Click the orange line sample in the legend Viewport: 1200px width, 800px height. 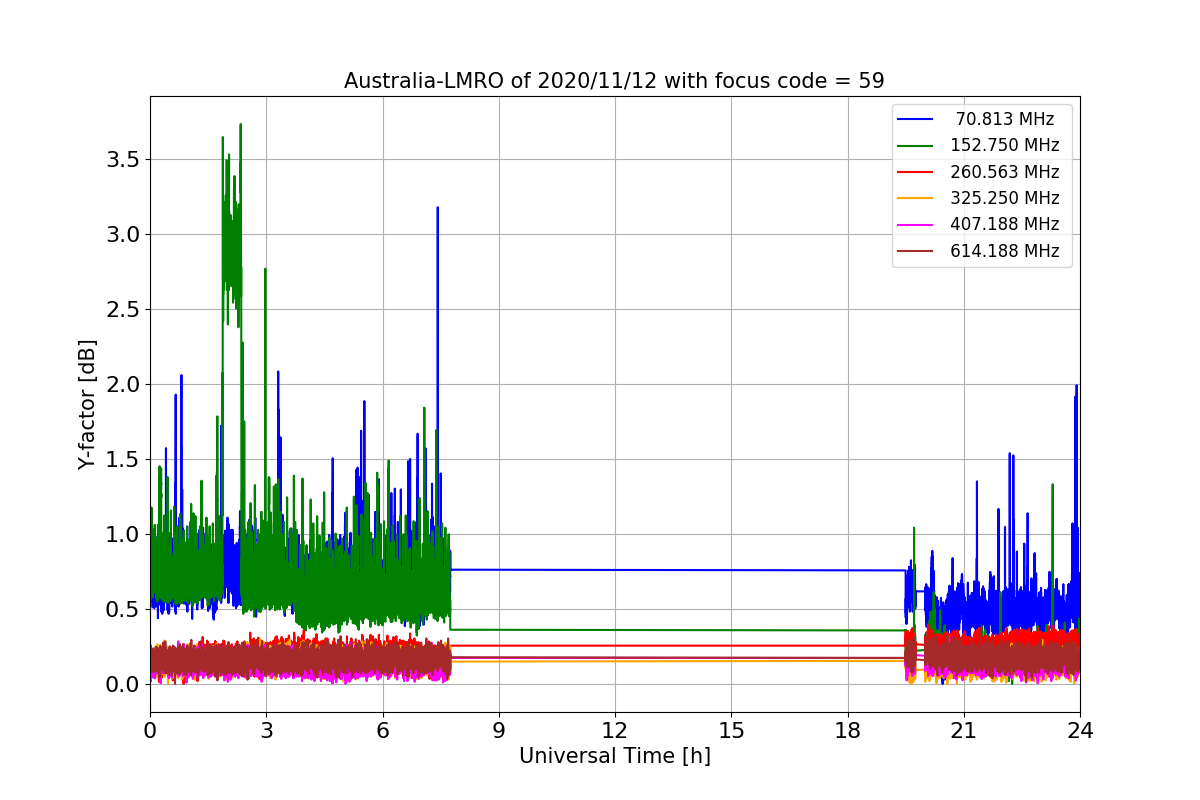point(915,198)
